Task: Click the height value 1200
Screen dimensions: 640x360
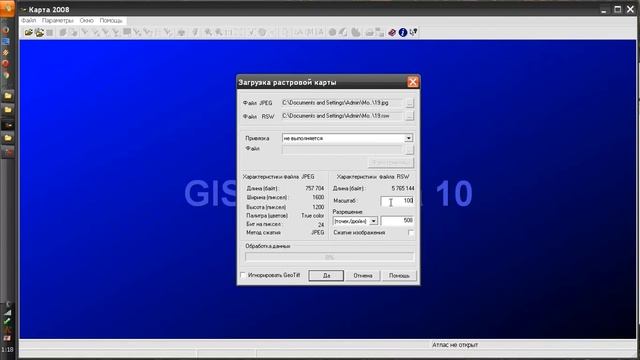Action: (318, 207)
